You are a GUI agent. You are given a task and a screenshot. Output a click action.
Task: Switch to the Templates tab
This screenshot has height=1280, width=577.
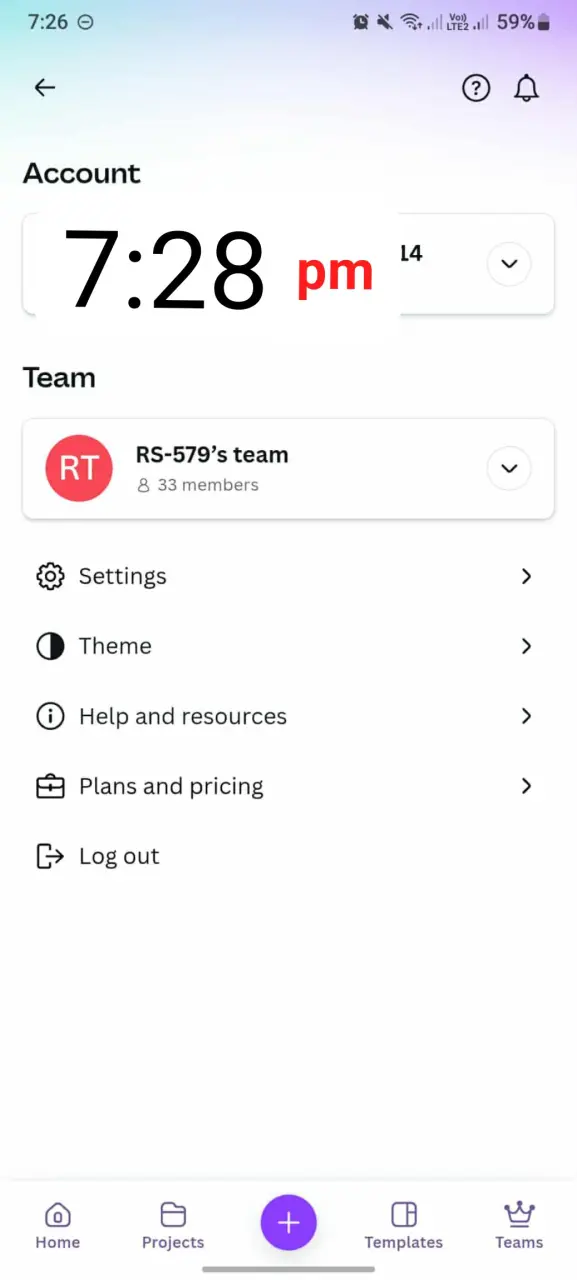tap(404, 1226)
